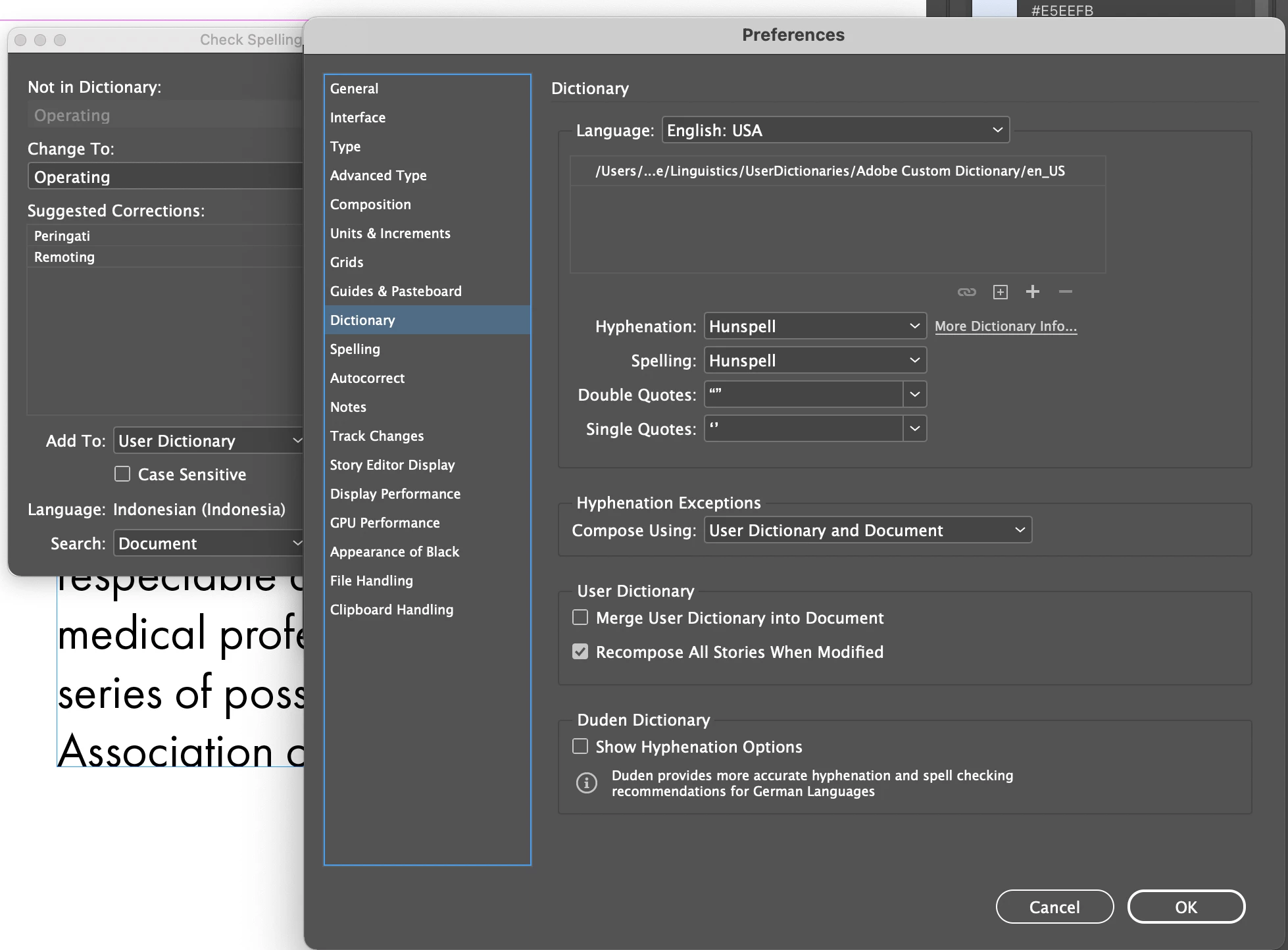Click the Add User Dictionary plus icon

pos(1033,292)
